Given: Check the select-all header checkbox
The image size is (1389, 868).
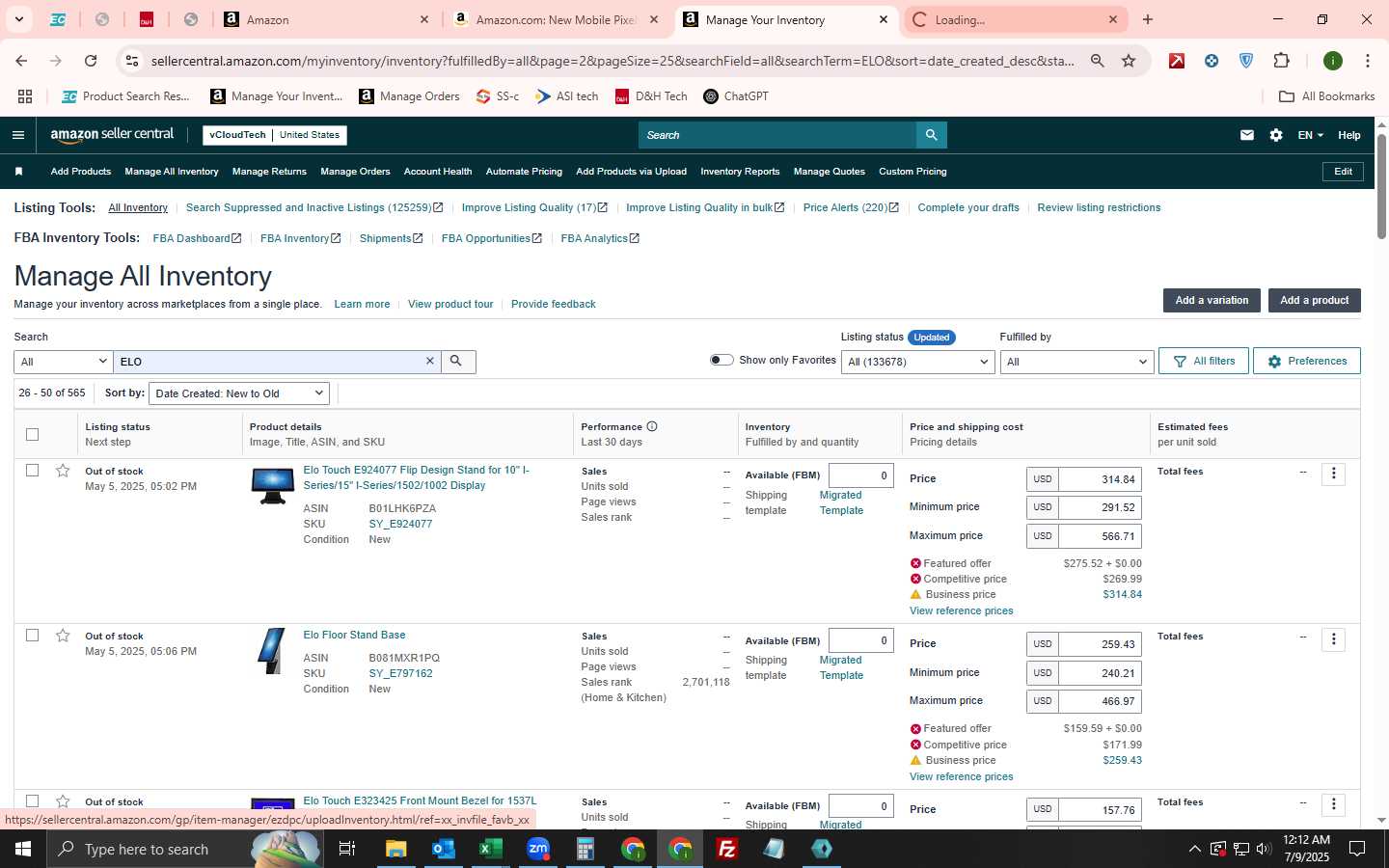Looking at the screenshot, I should click(x=32, y=434).
